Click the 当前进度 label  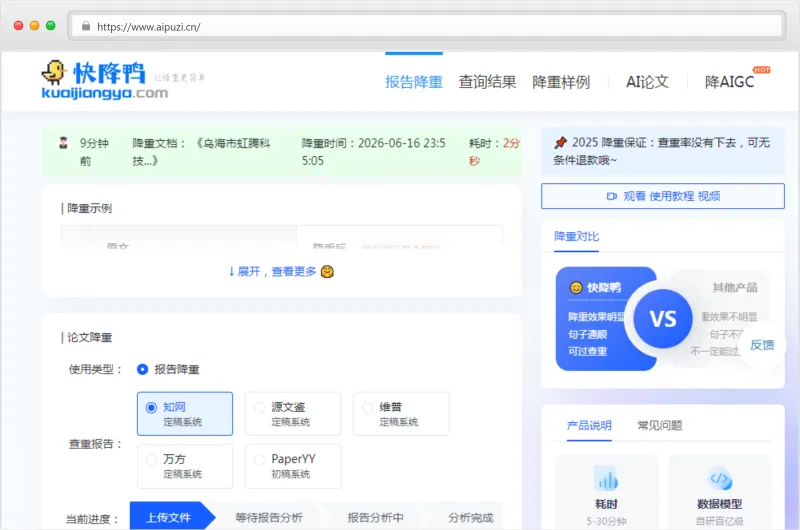[x=93, y=519]
